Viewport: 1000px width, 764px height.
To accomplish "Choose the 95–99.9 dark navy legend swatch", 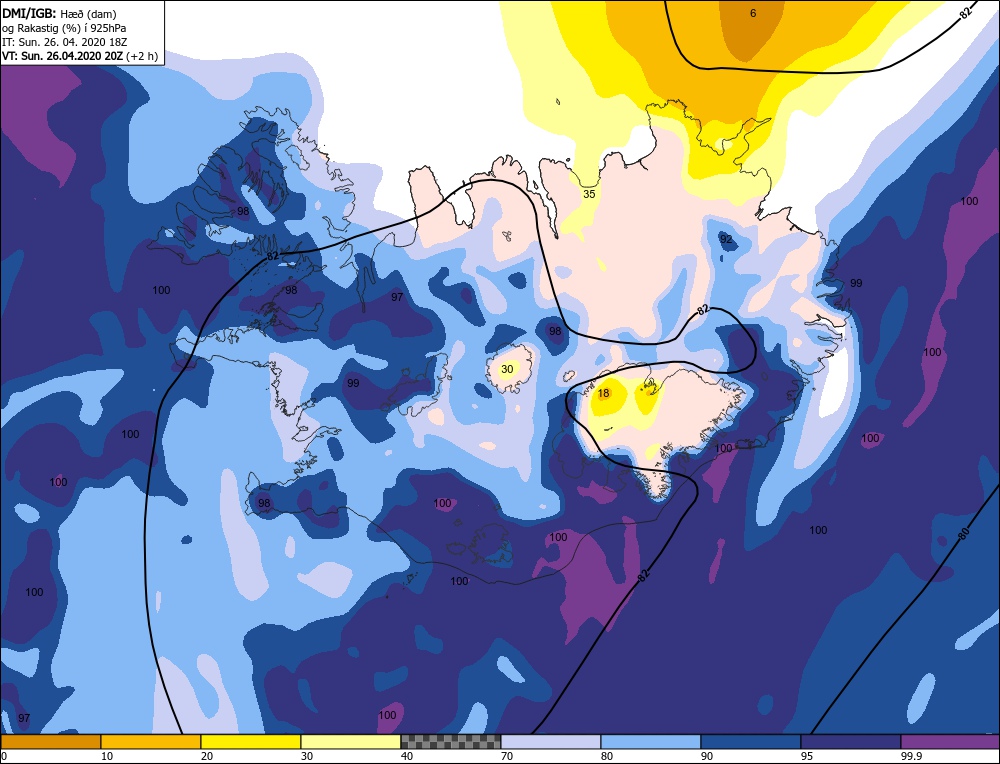I will tap(851, 742).
